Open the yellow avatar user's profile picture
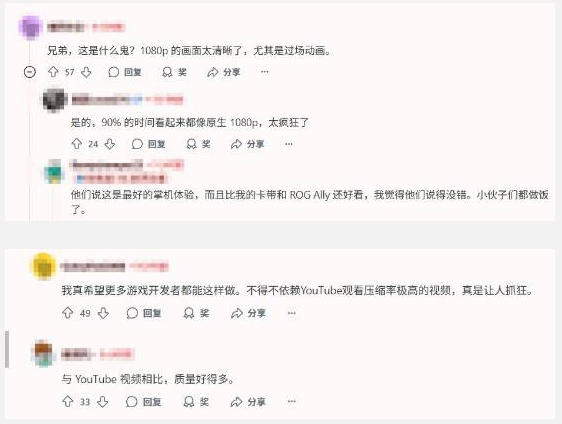This screenshot has height=424, width=562. click(x=44, y=266)
